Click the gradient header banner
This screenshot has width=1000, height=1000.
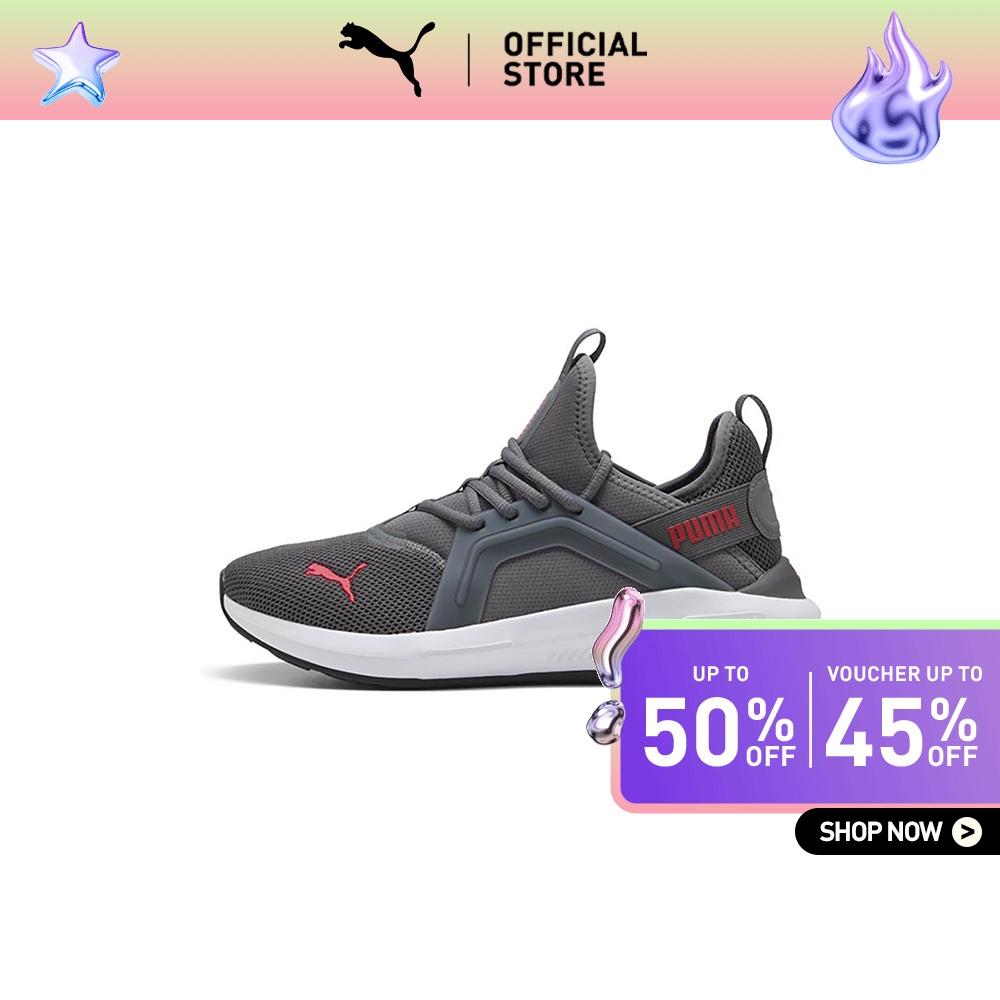[500, 60]
